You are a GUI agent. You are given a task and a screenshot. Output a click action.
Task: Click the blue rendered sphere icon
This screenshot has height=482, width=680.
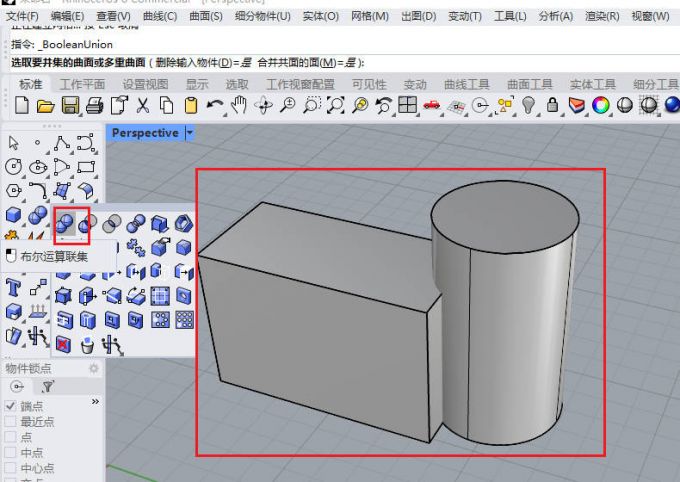click(x=672, y=105)
